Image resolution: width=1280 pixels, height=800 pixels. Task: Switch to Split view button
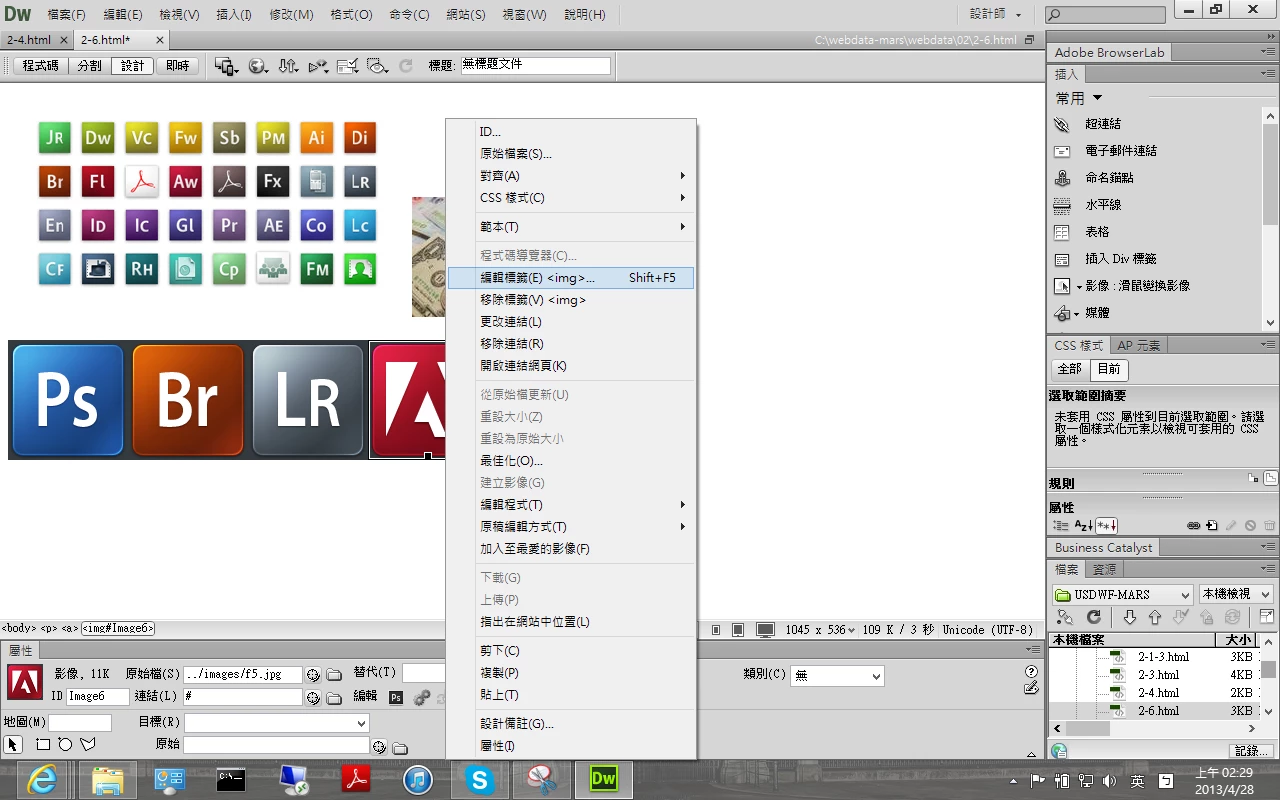(89, 66)
